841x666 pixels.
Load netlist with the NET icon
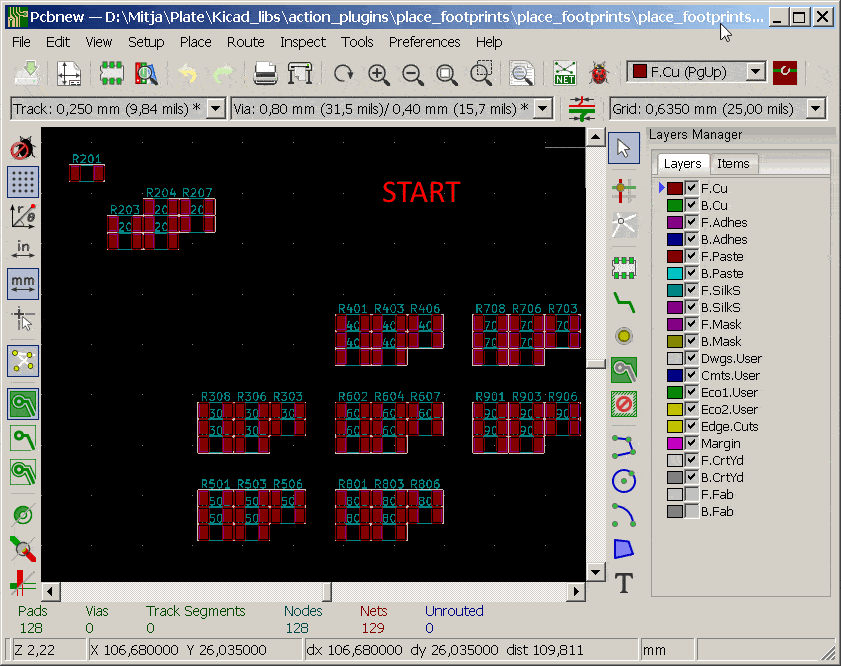point(564,72)
